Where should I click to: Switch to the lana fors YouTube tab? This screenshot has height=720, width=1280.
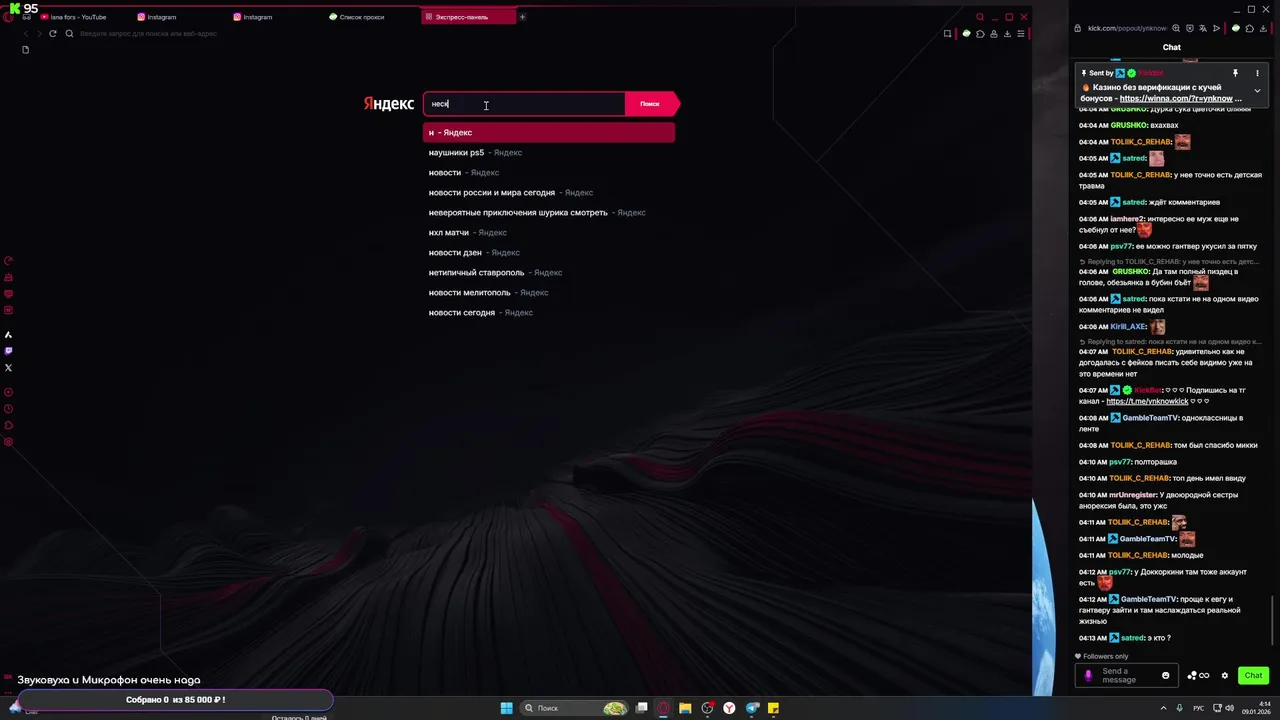pos(80,17)
